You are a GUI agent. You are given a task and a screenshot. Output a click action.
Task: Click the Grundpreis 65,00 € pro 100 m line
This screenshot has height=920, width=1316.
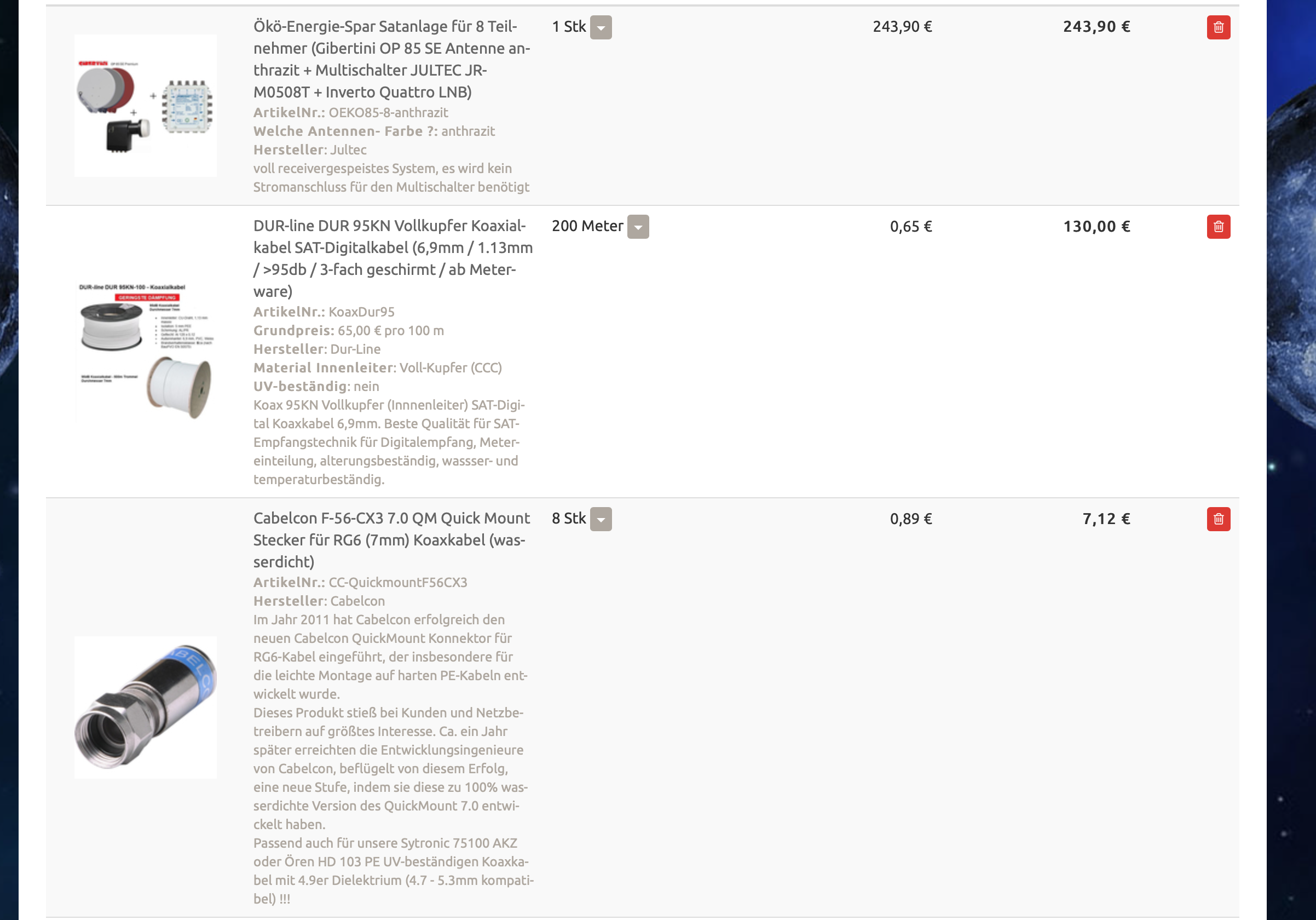349,331
